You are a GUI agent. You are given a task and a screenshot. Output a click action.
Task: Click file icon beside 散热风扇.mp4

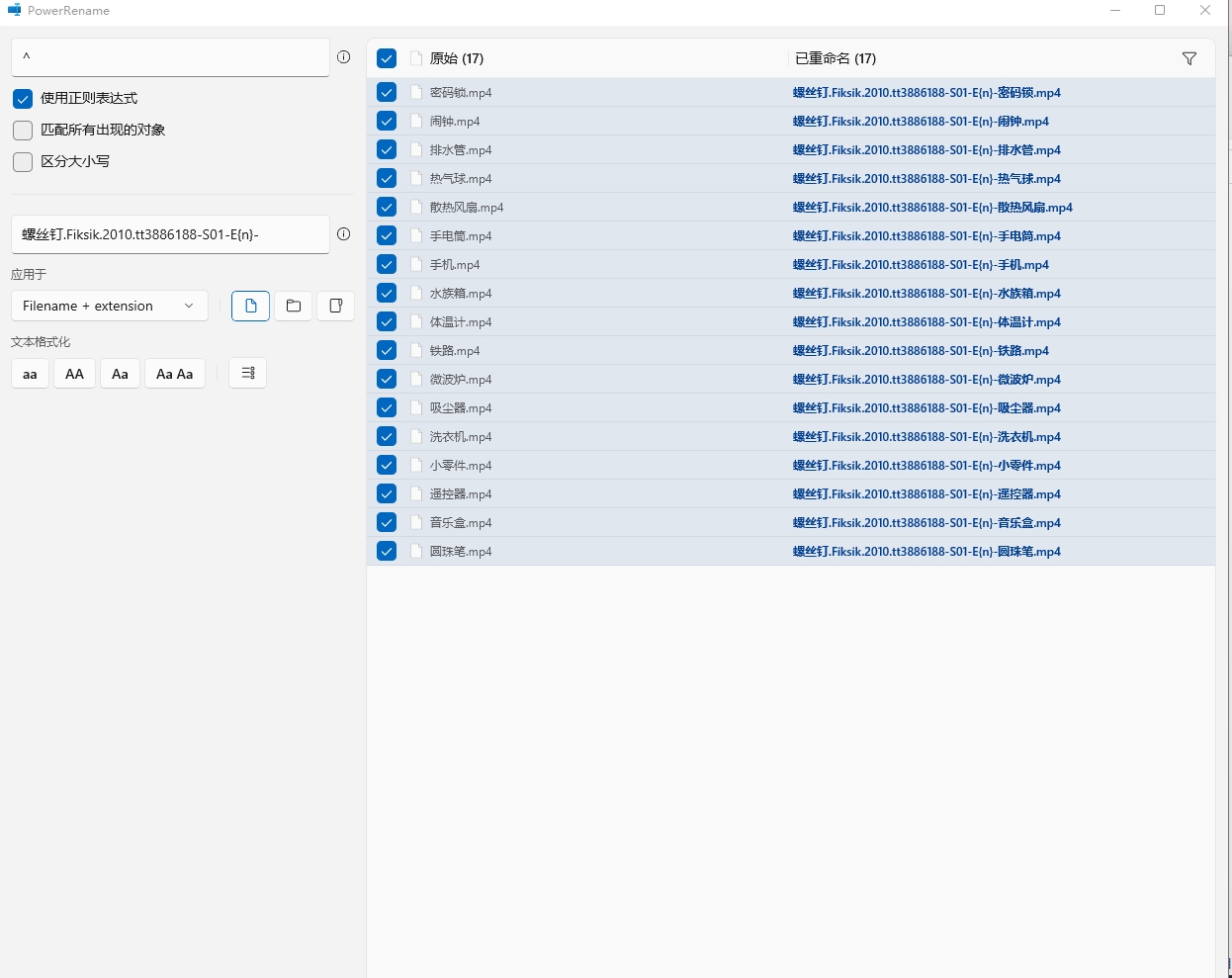click(x=416, y=207)
